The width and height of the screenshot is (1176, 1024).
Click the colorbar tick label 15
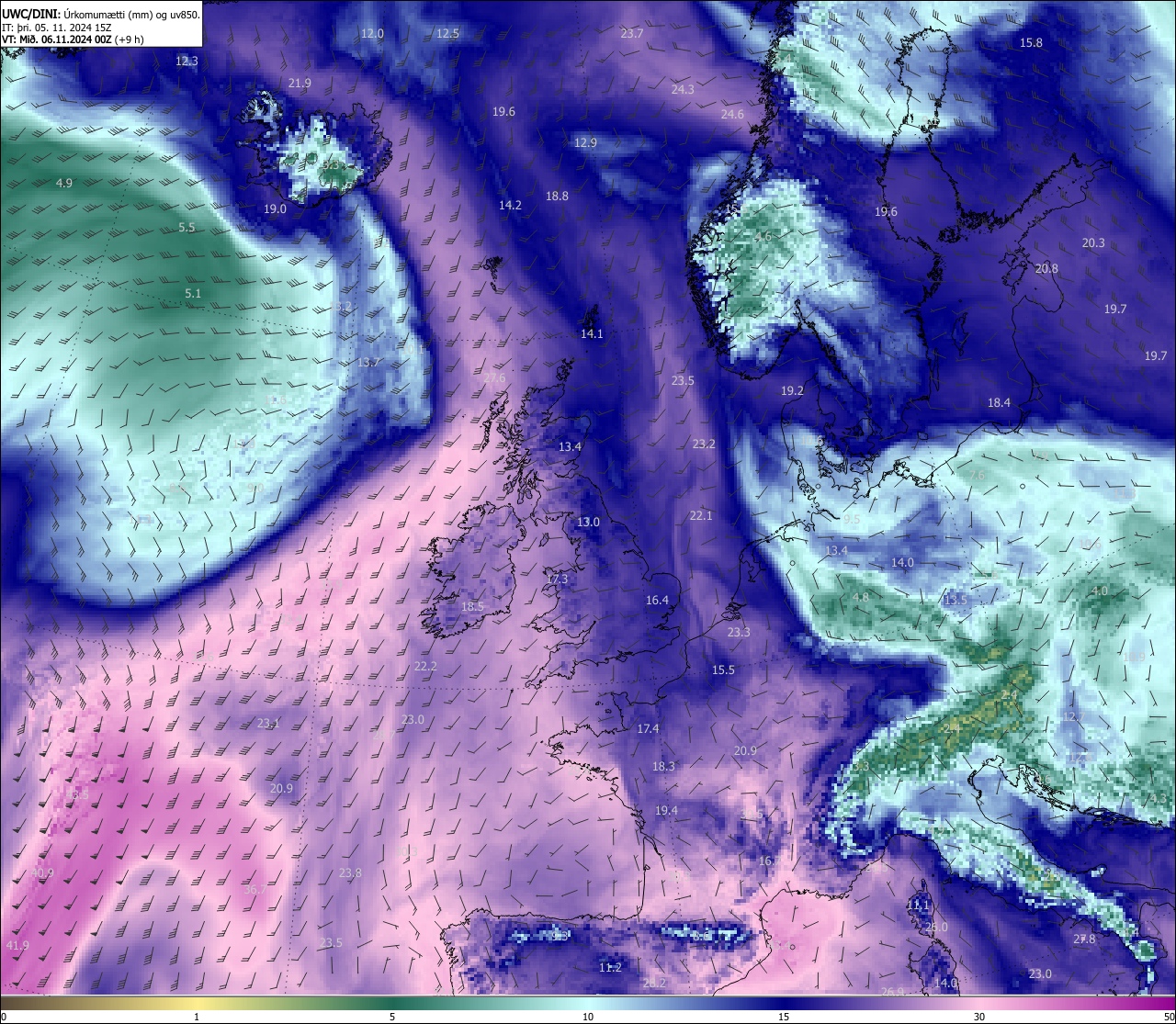[784, 1017]
